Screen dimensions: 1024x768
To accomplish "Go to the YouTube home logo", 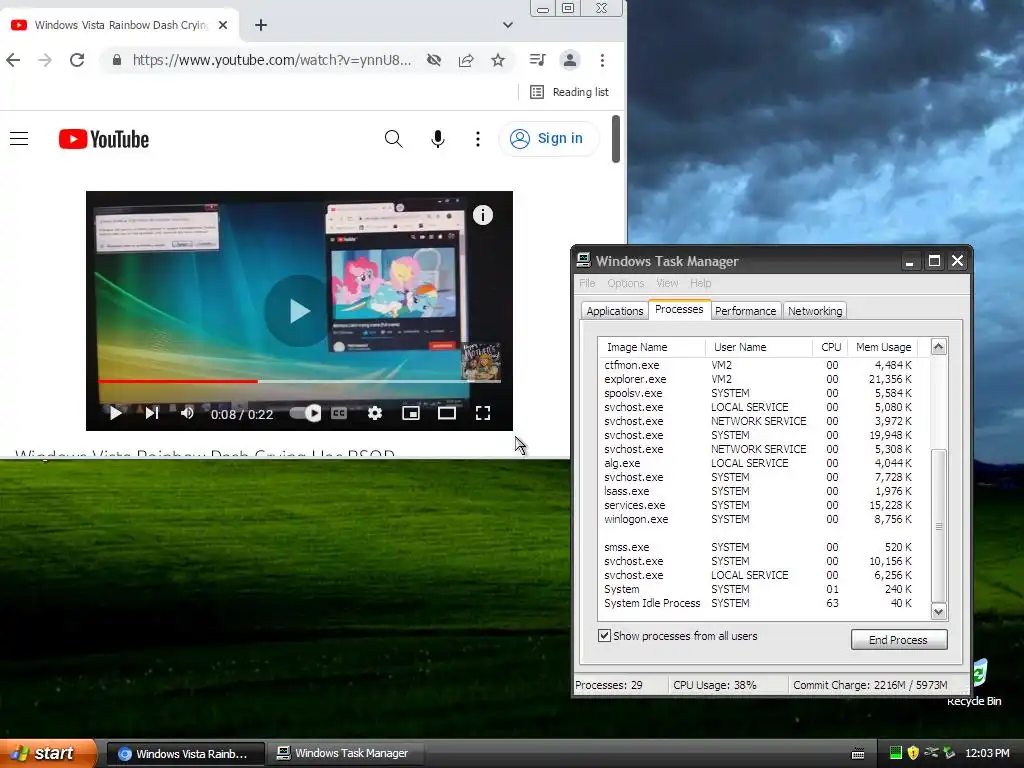I will click(x=104, y=139).
